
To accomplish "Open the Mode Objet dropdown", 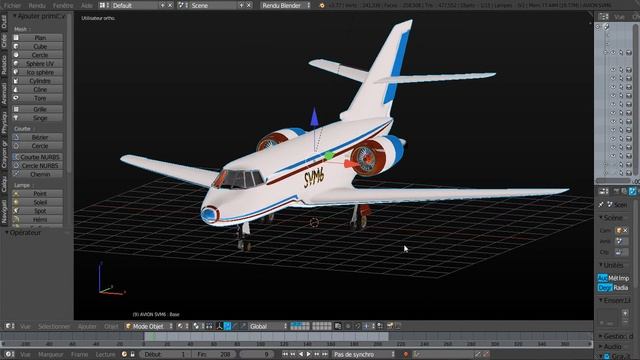I will (149, 326).
